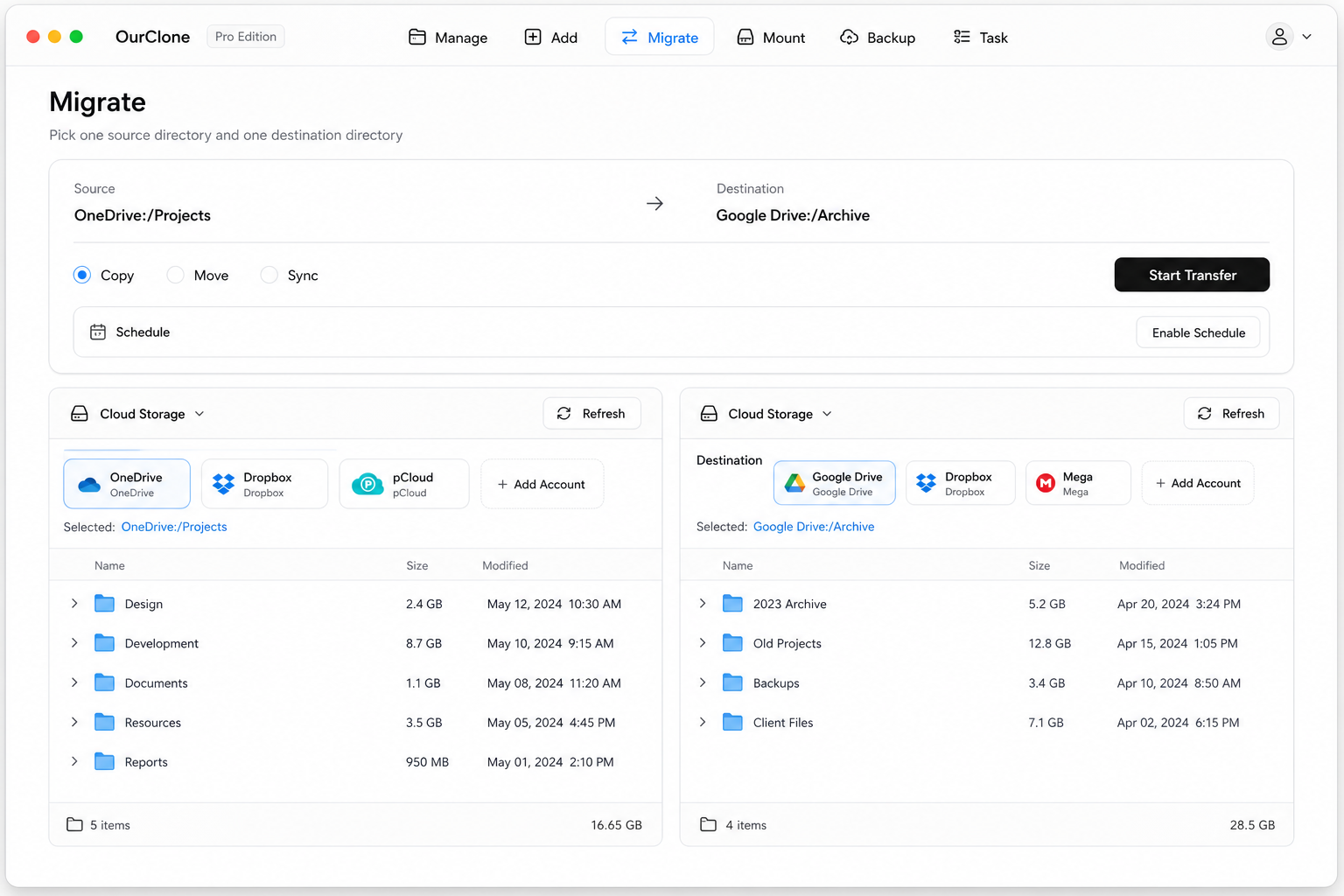The width and height of the screenshot is (1344, 896).
Task: Select the pCloud account card
Action: click(x=404, y=484)
